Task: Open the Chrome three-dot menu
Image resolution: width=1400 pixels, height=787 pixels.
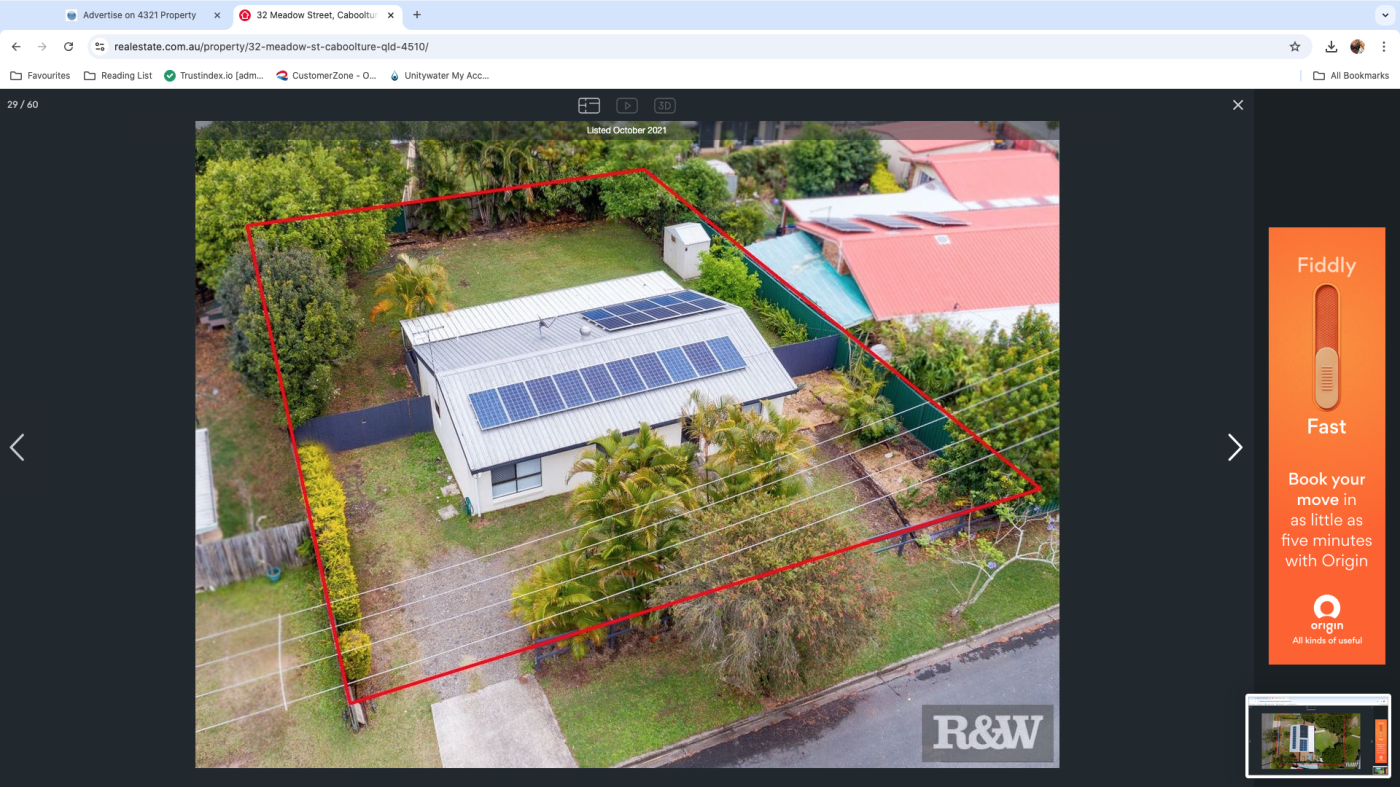Action: pyautogui.click(x=1384, y=47)
